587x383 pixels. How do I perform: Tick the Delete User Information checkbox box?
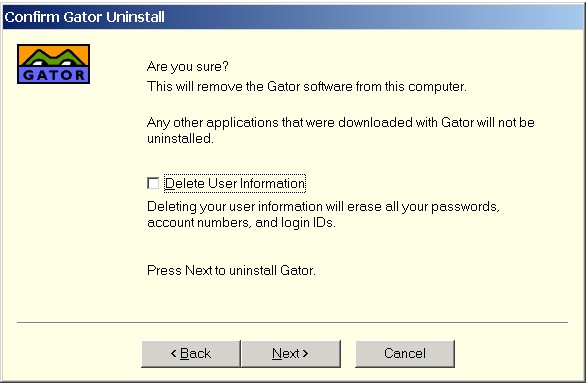(x=153, y=183)
